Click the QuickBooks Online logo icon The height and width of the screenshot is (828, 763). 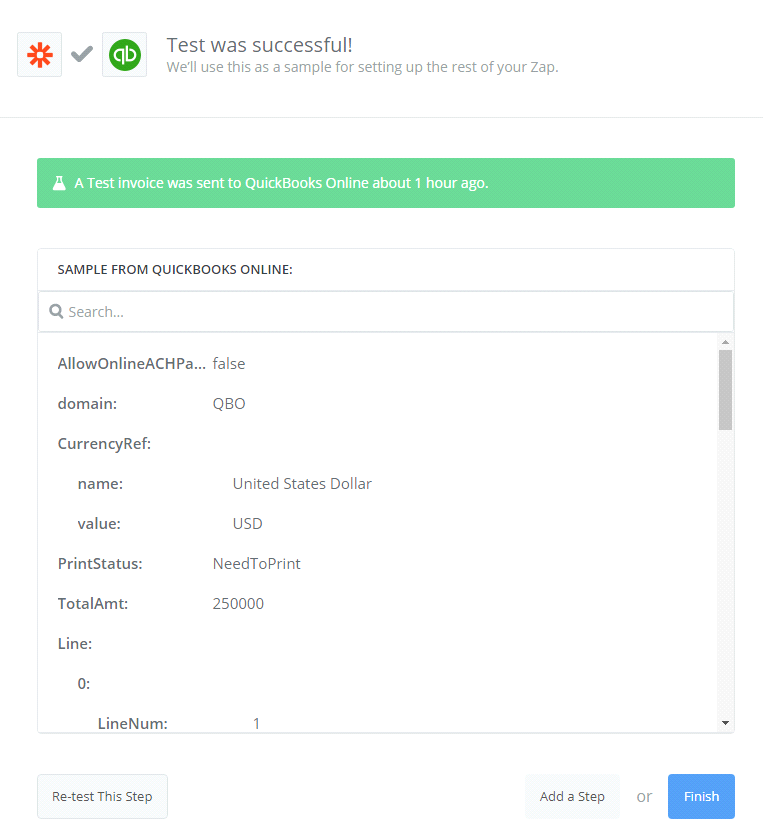[124, 54]
